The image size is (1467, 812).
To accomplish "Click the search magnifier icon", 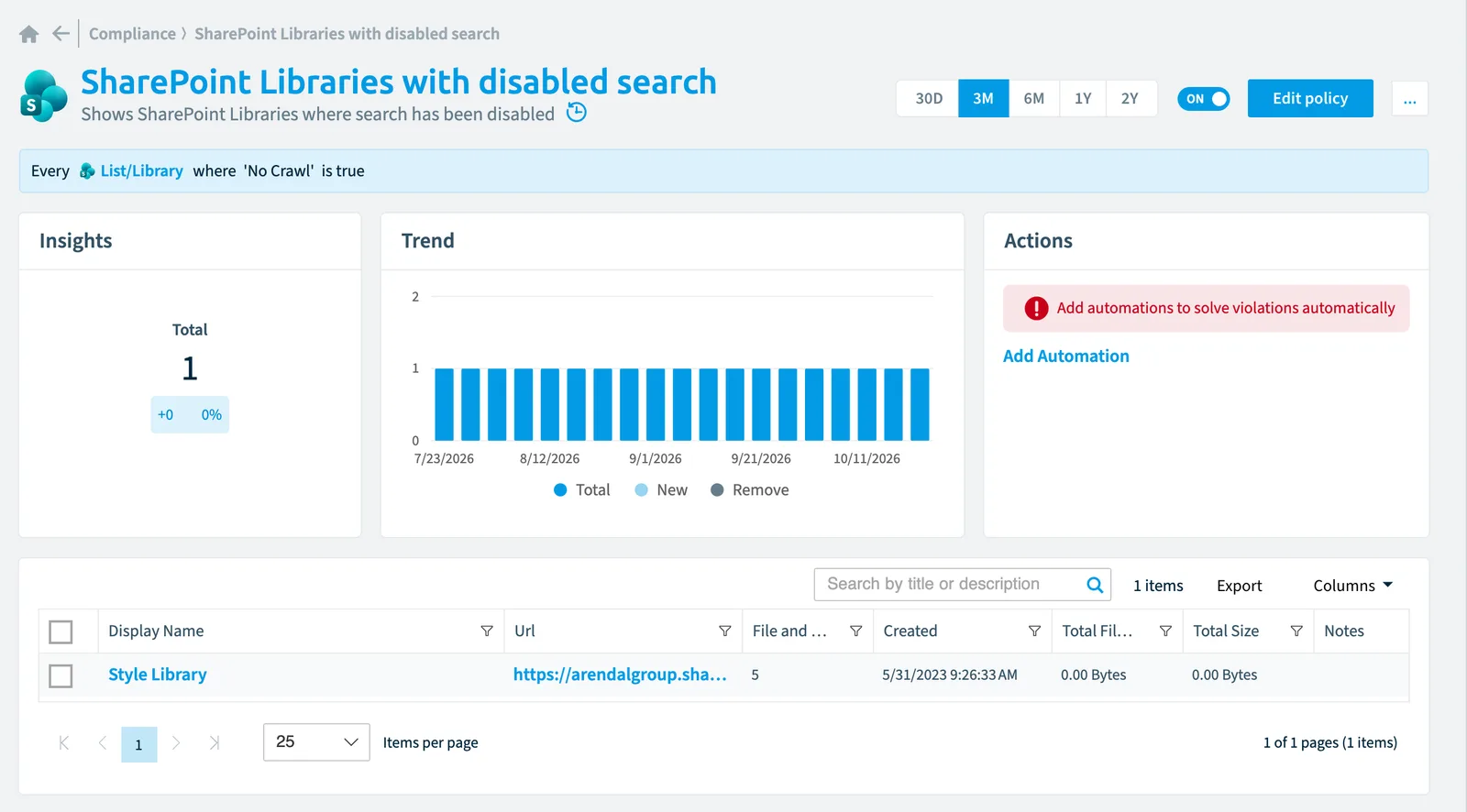I will click(1094, 585).
